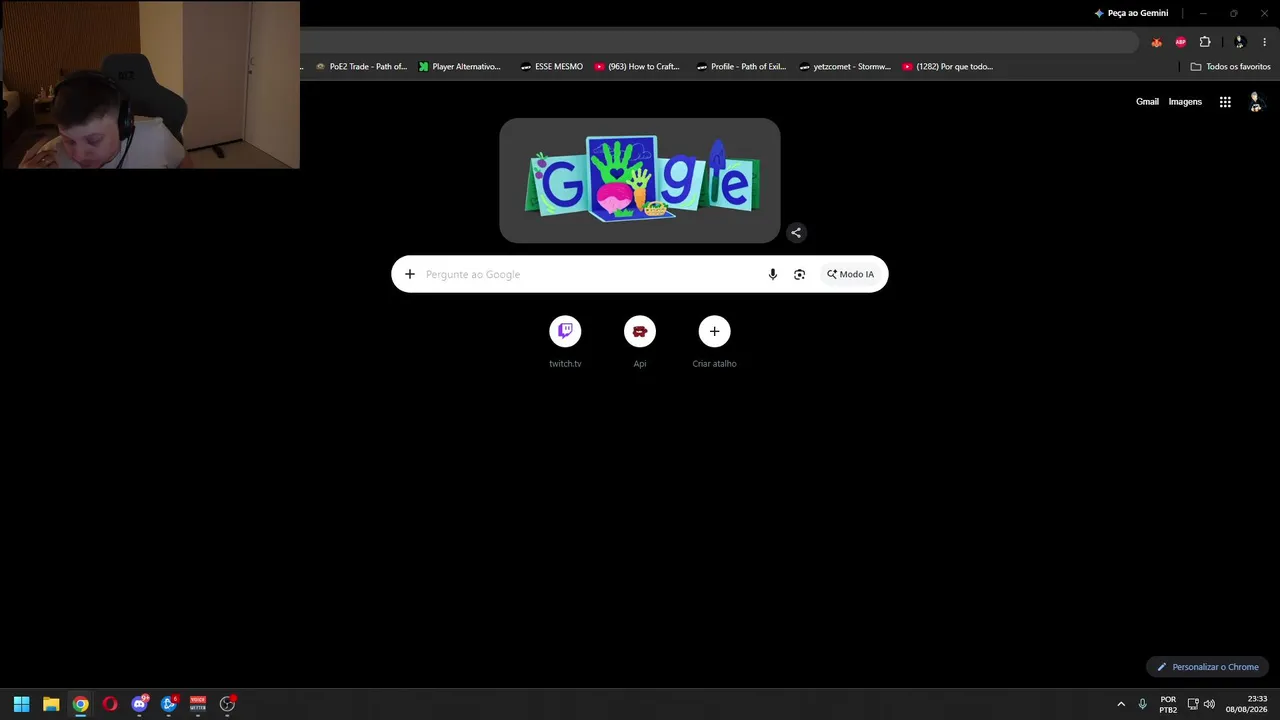Screen dimensions: 1280x720
Task: Open the yetzcomet - Stormw bookmark
Action: pos(845,67)
